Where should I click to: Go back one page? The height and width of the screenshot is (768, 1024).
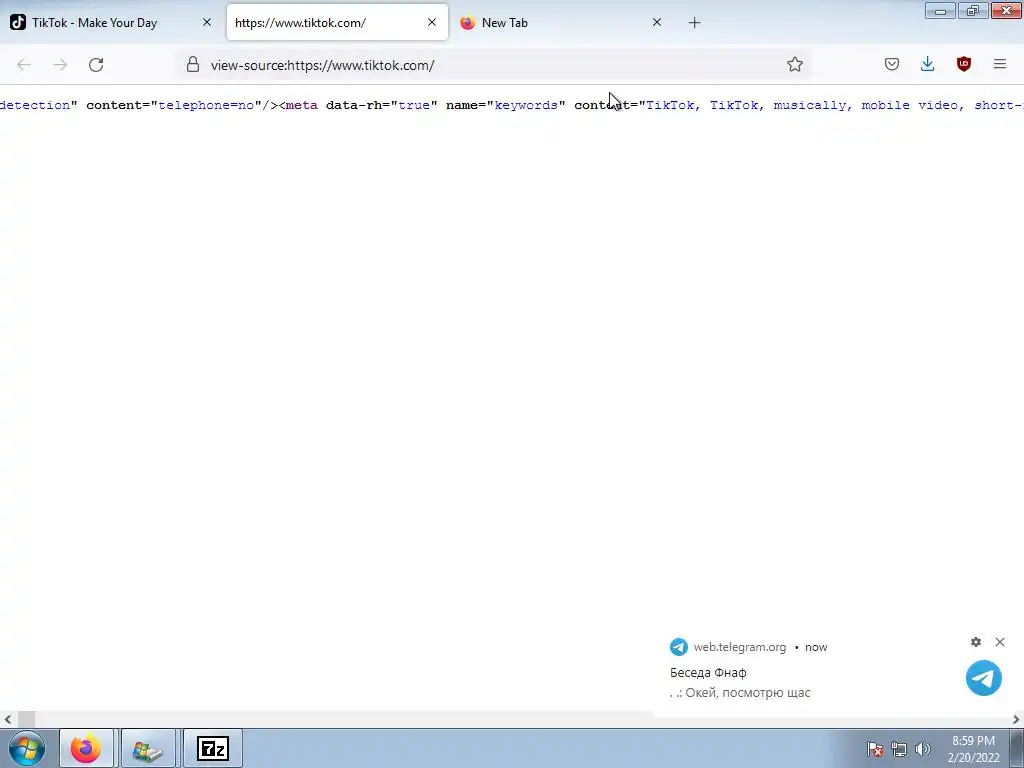tap(24, 65)
